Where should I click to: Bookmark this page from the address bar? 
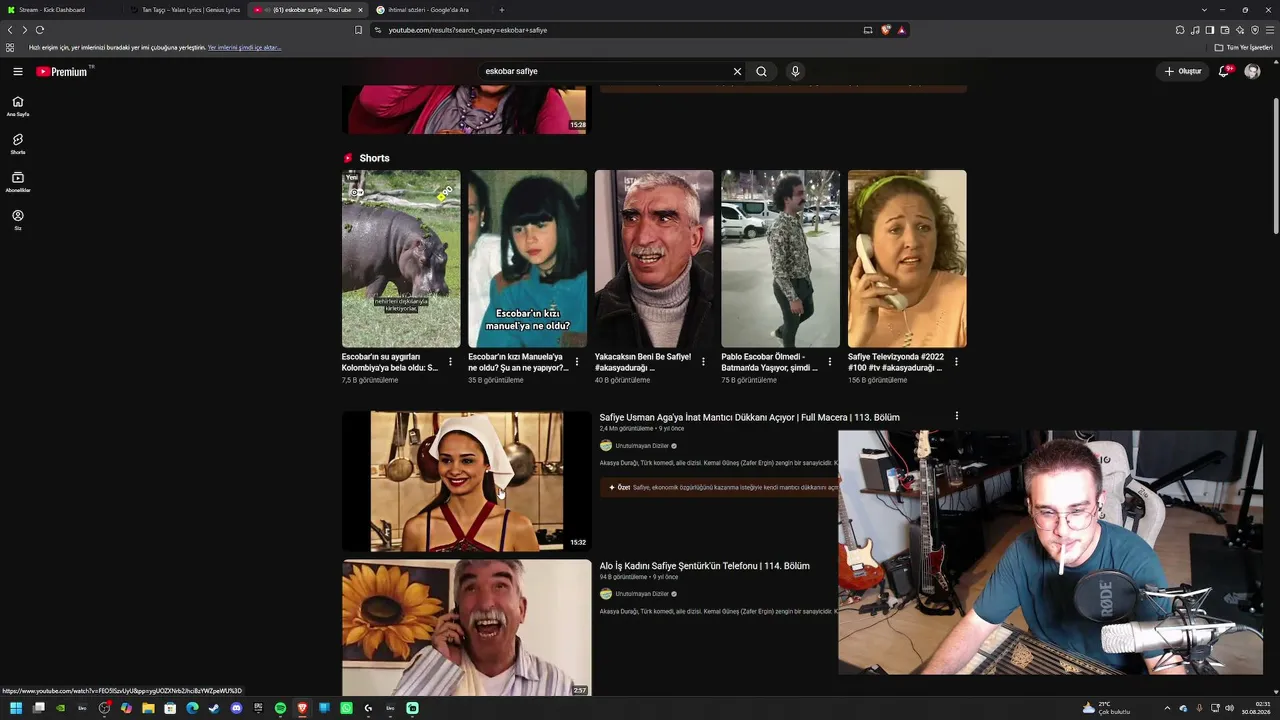pos(358,30)
